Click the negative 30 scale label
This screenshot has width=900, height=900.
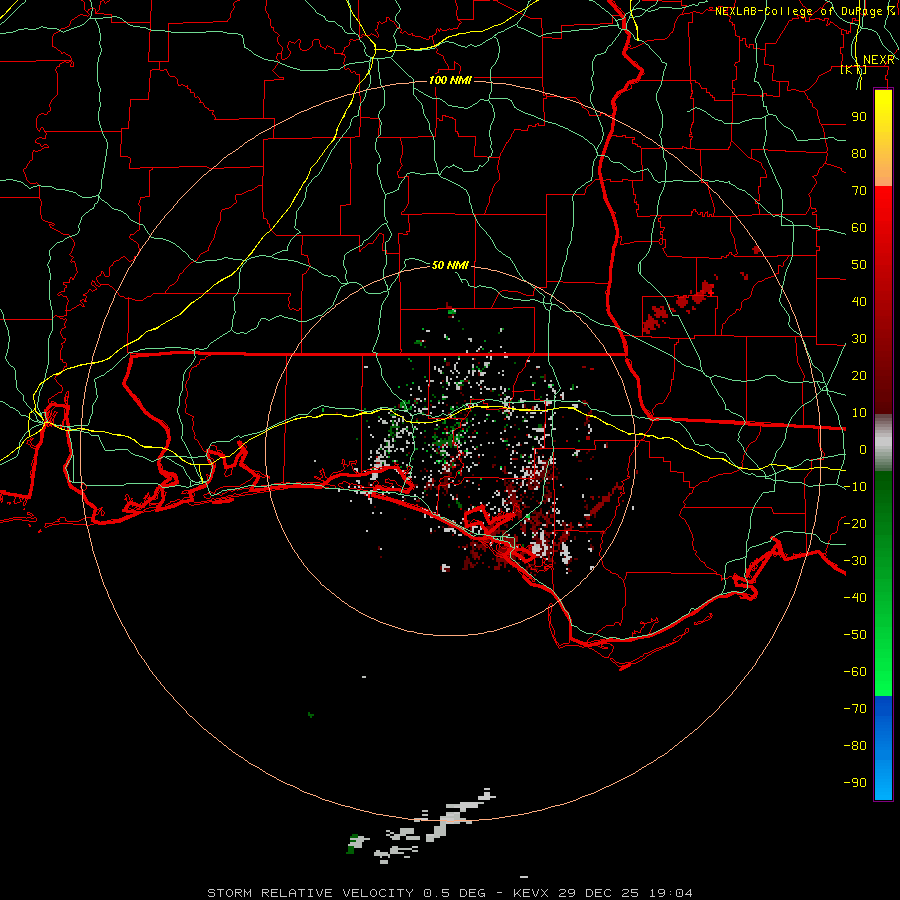[x=855, y=561]
